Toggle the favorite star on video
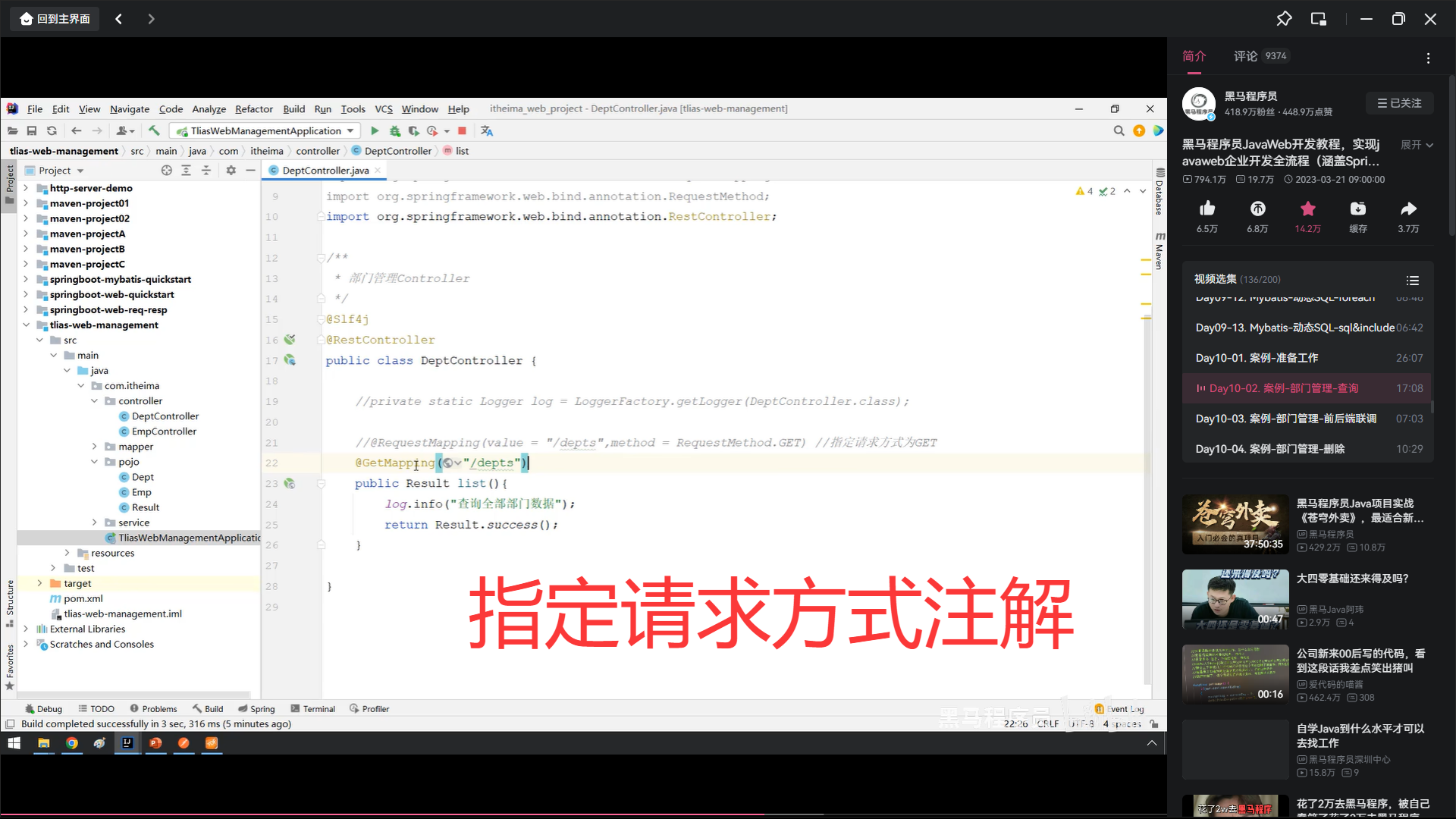Image resolution: width=1456 pixels, height=819 pixels. (1307, 209)
